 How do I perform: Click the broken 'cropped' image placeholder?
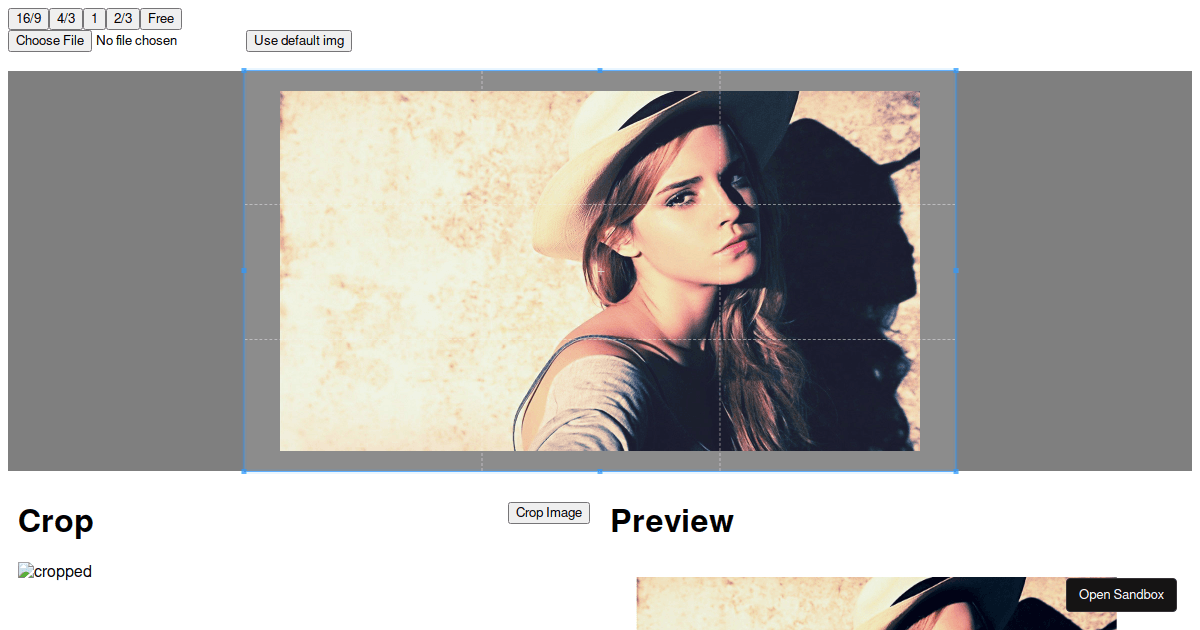pos(55,572)
